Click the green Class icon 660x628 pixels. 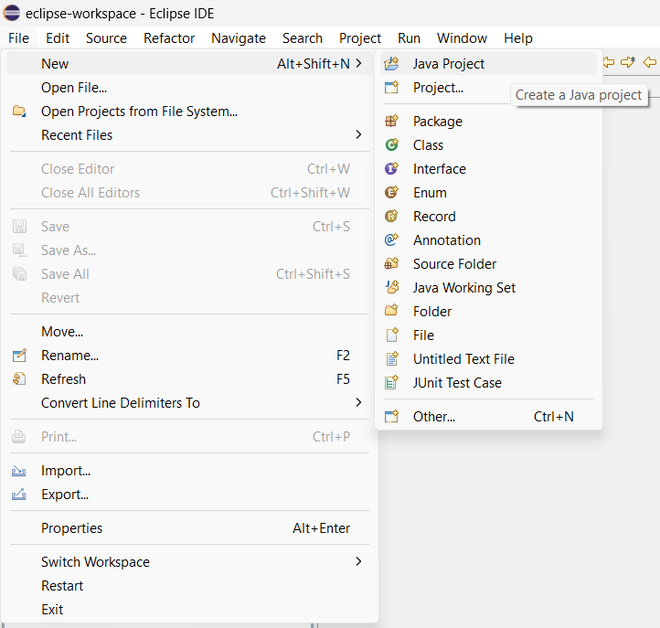392,145
